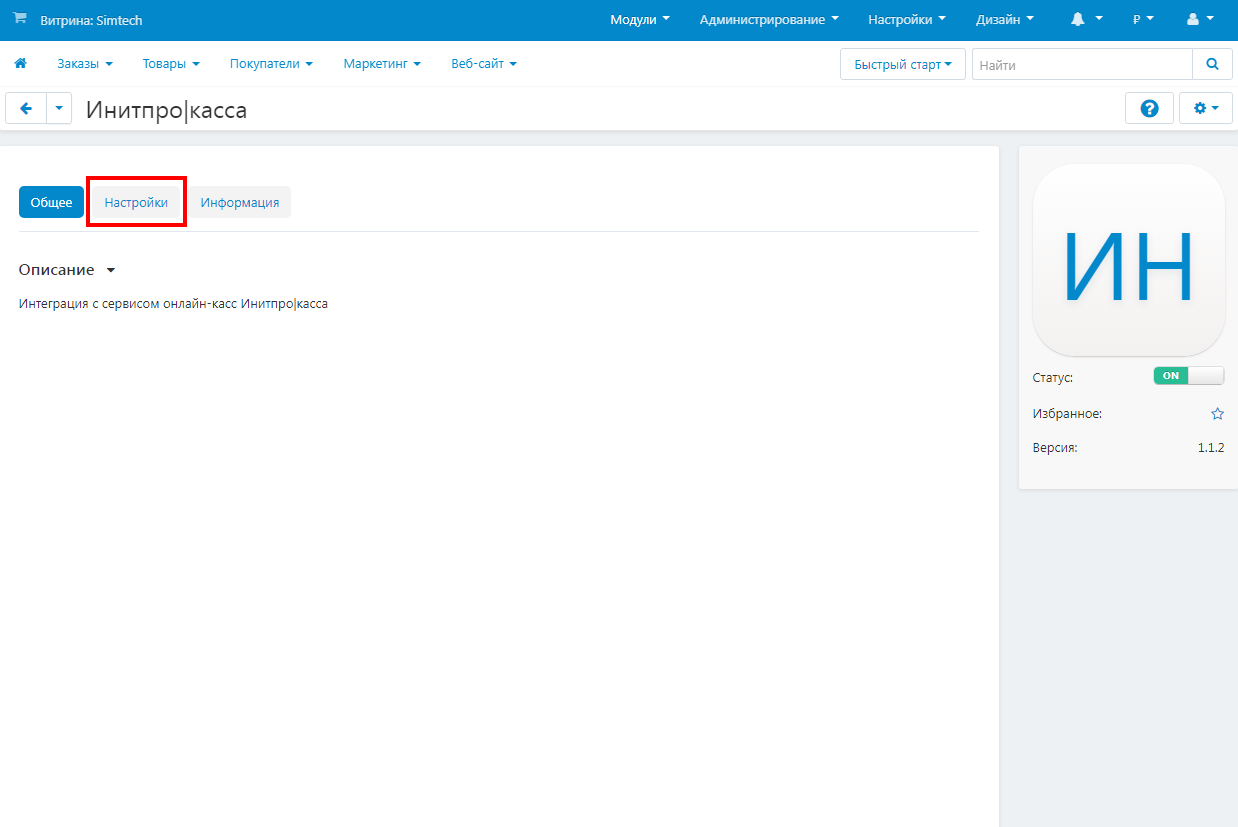Go to the home dashboard icon
Image resolution: width=1238 pixels, height=827 pixels.
[x=20, y=63]
